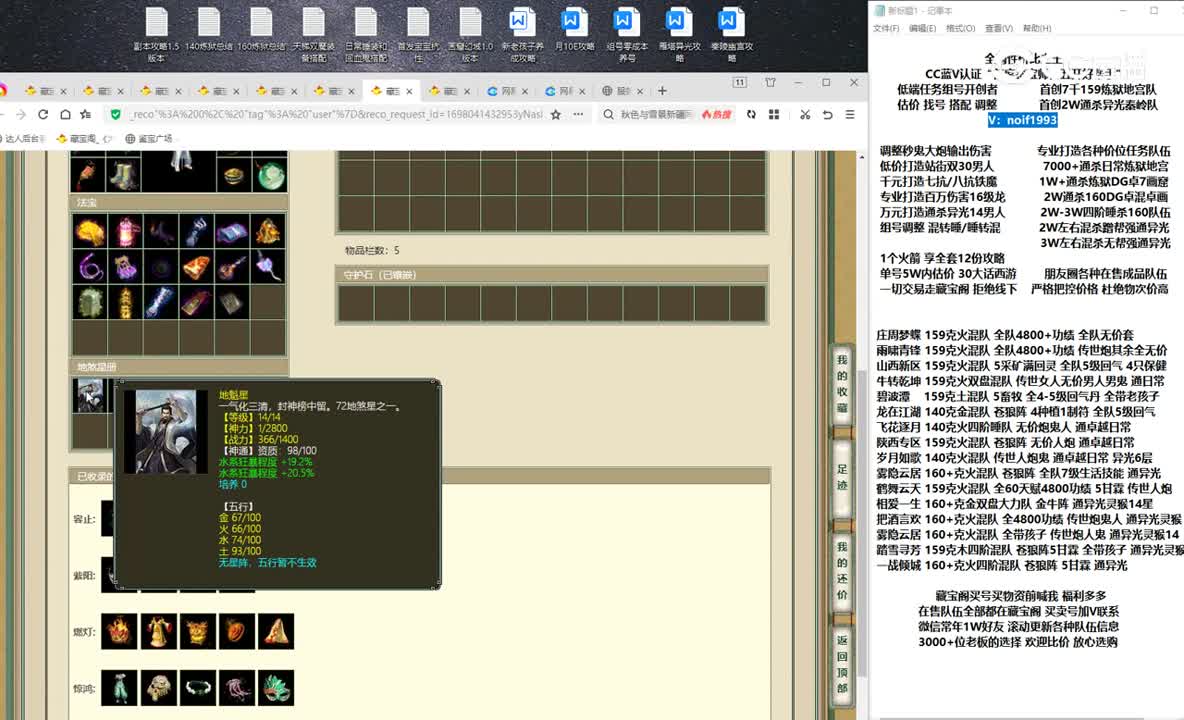Open the tab count 11 button
This screenshot has width=1184, height=720.
(739, 82)
